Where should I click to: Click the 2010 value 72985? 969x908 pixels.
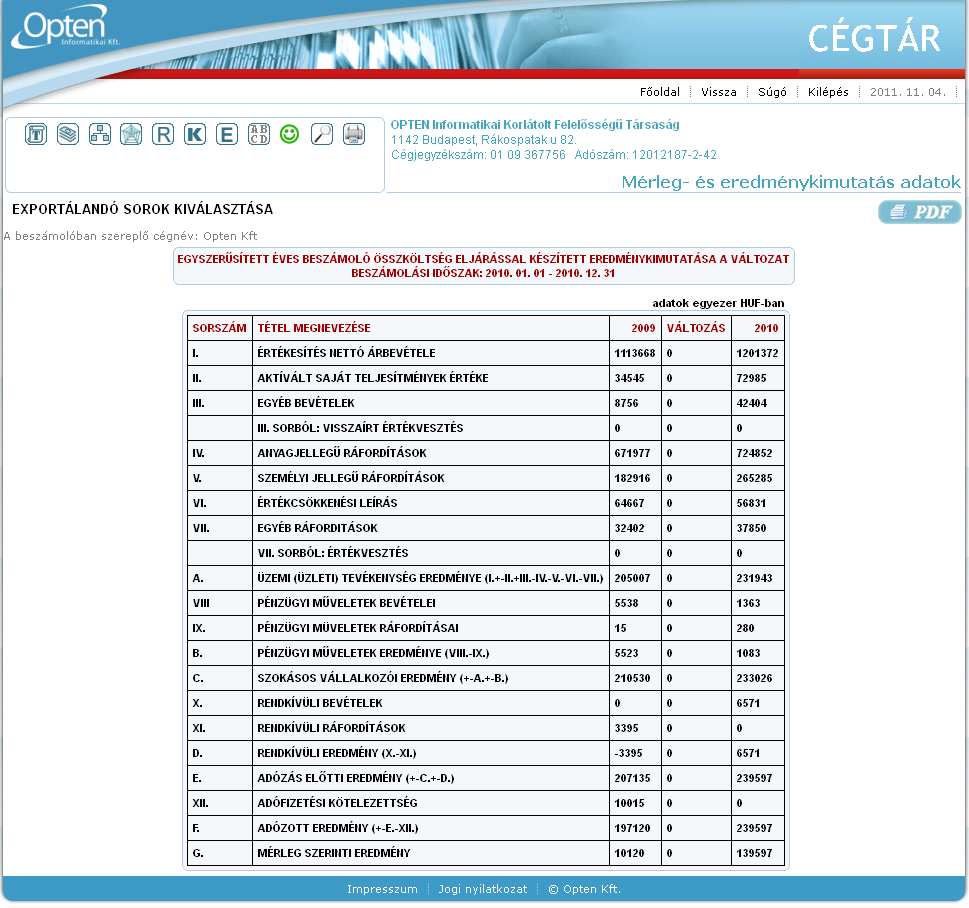(751, 378)
